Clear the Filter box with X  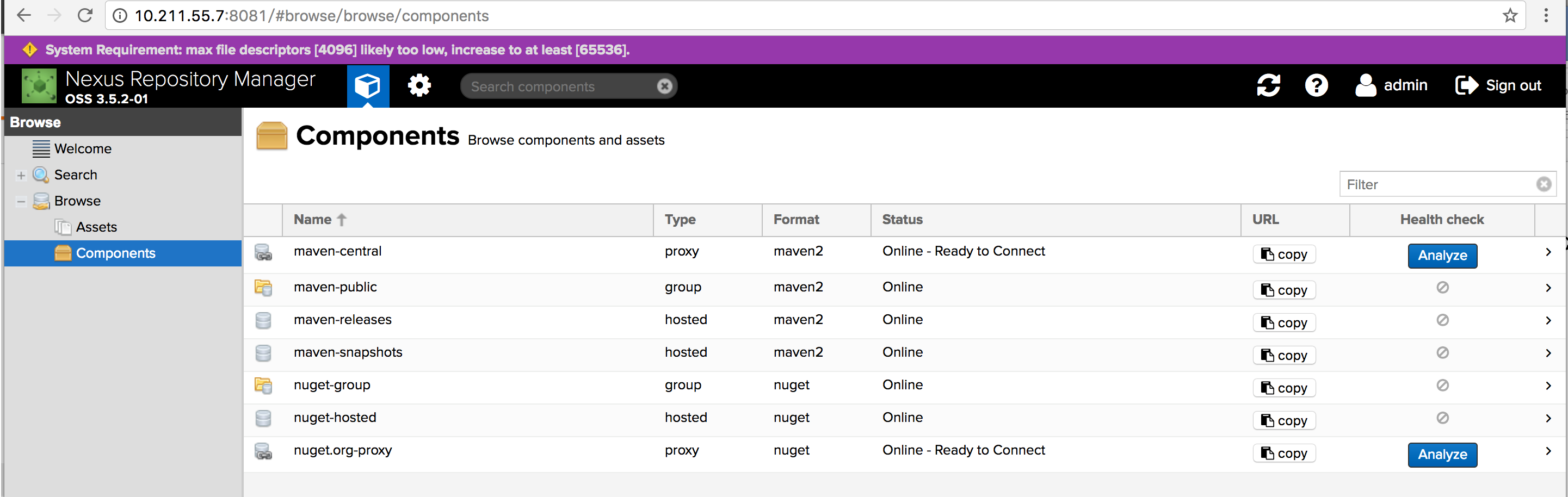click(1543, 184)
